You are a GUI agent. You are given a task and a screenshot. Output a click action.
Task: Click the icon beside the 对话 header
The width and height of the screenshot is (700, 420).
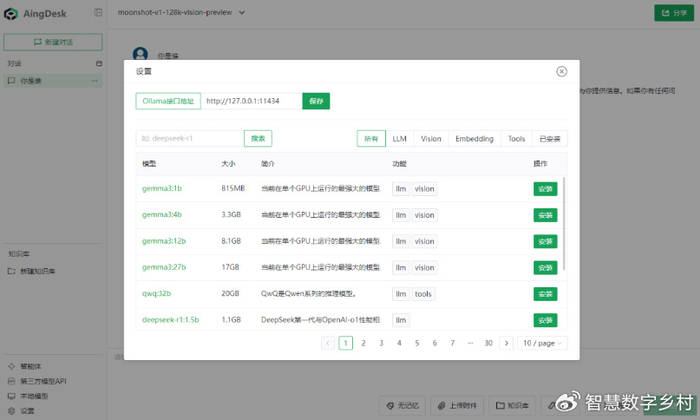point(98,63)
